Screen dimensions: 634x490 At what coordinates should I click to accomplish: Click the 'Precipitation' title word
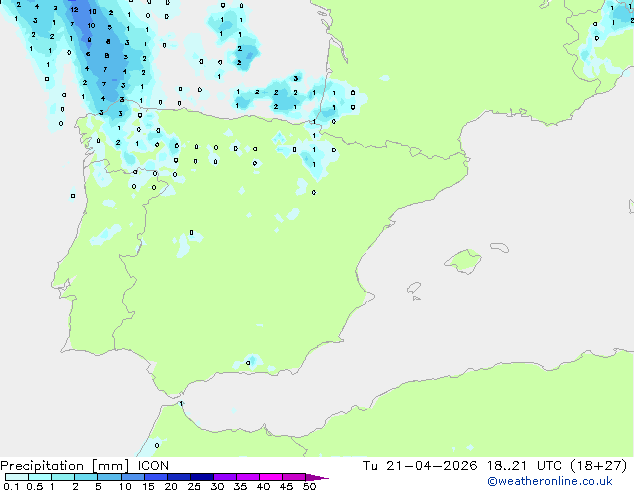point(42,466)
